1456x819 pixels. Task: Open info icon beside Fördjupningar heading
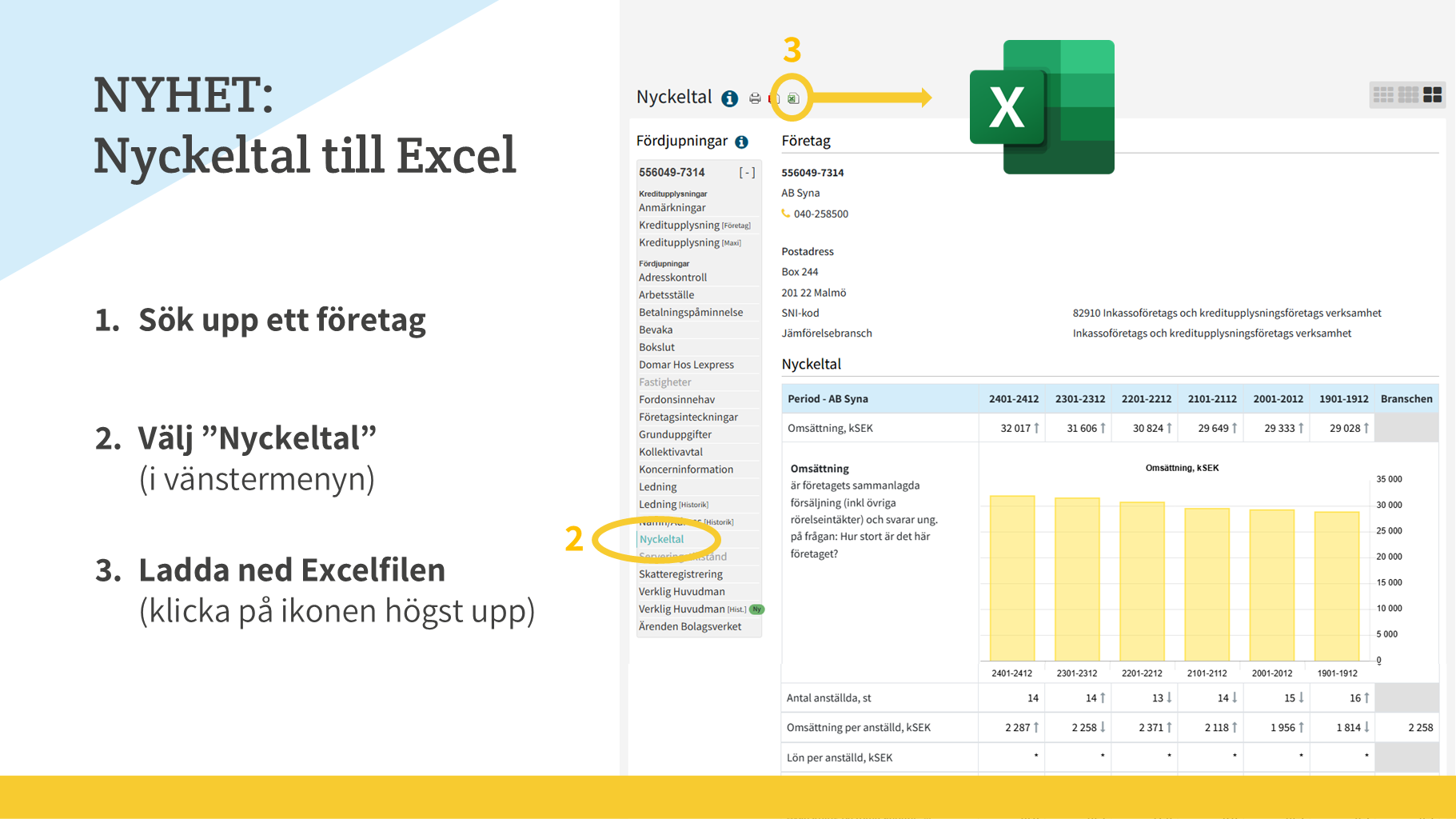tap(741, 142)
